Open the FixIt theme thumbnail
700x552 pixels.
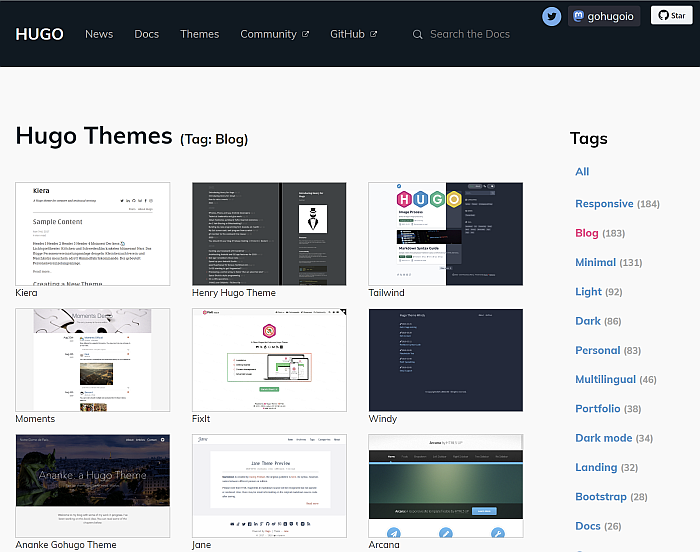(x=269, y=360)
